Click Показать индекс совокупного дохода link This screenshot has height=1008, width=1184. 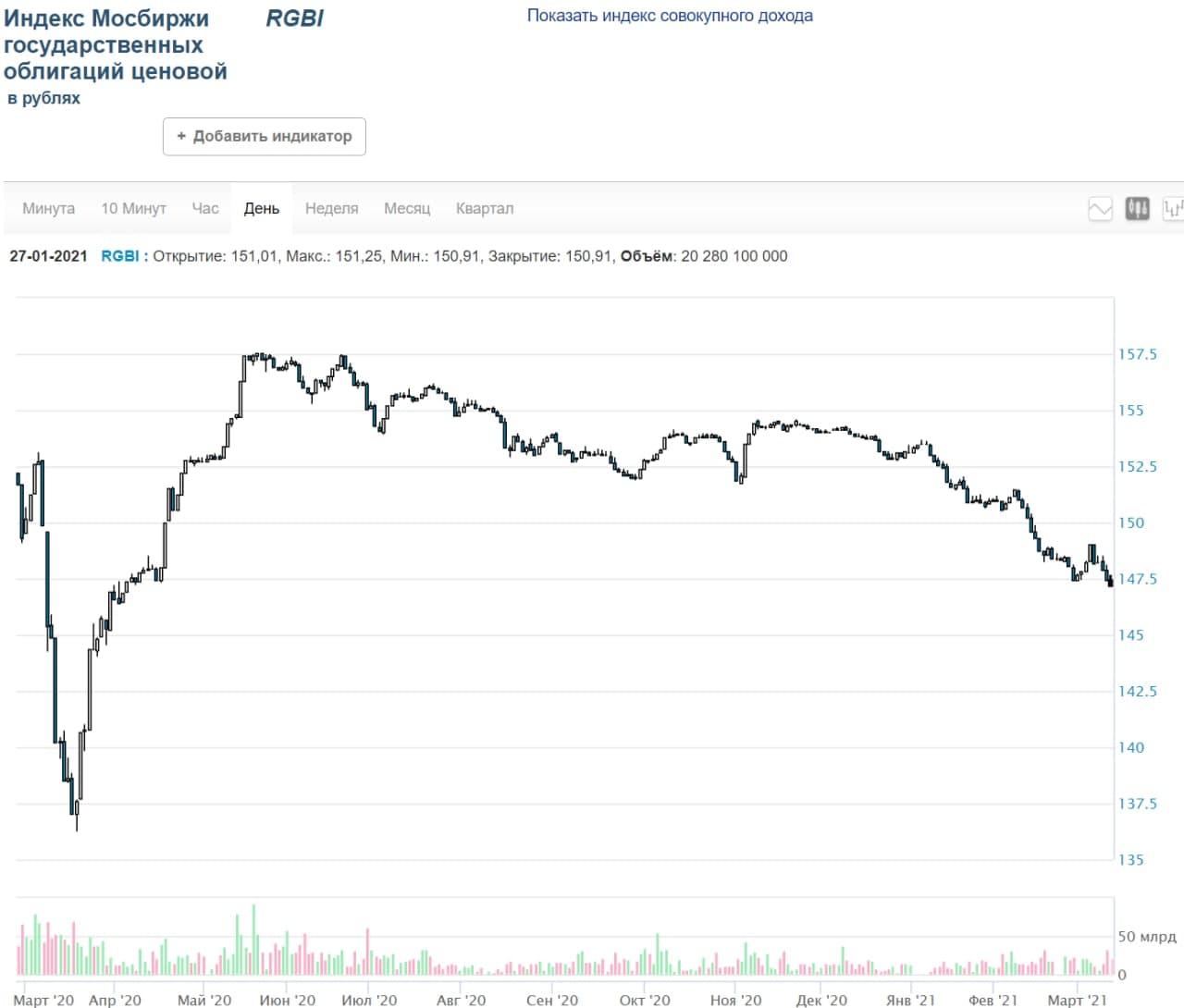(x=670, y=16)
